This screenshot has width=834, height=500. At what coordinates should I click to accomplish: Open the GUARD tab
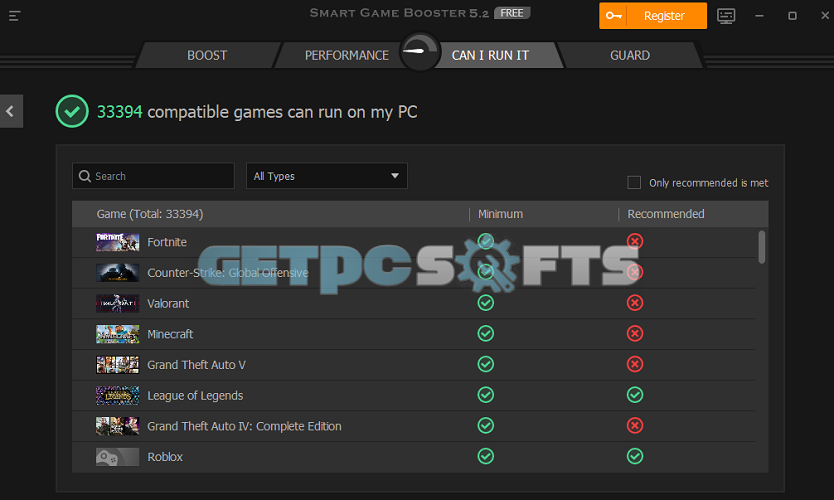(x=630, y=55)
